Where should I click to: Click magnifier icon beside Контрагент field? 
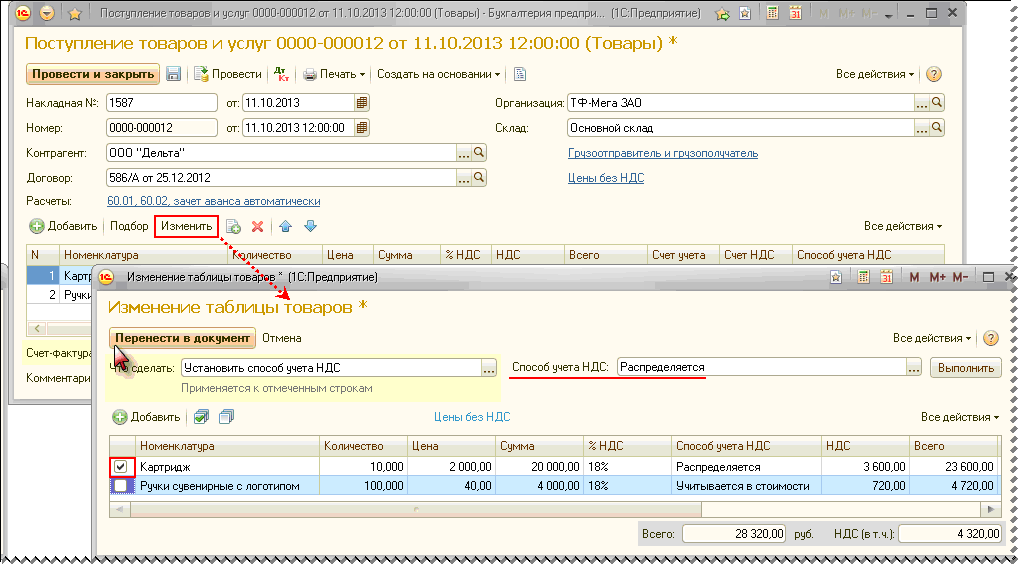pos(478,153)
